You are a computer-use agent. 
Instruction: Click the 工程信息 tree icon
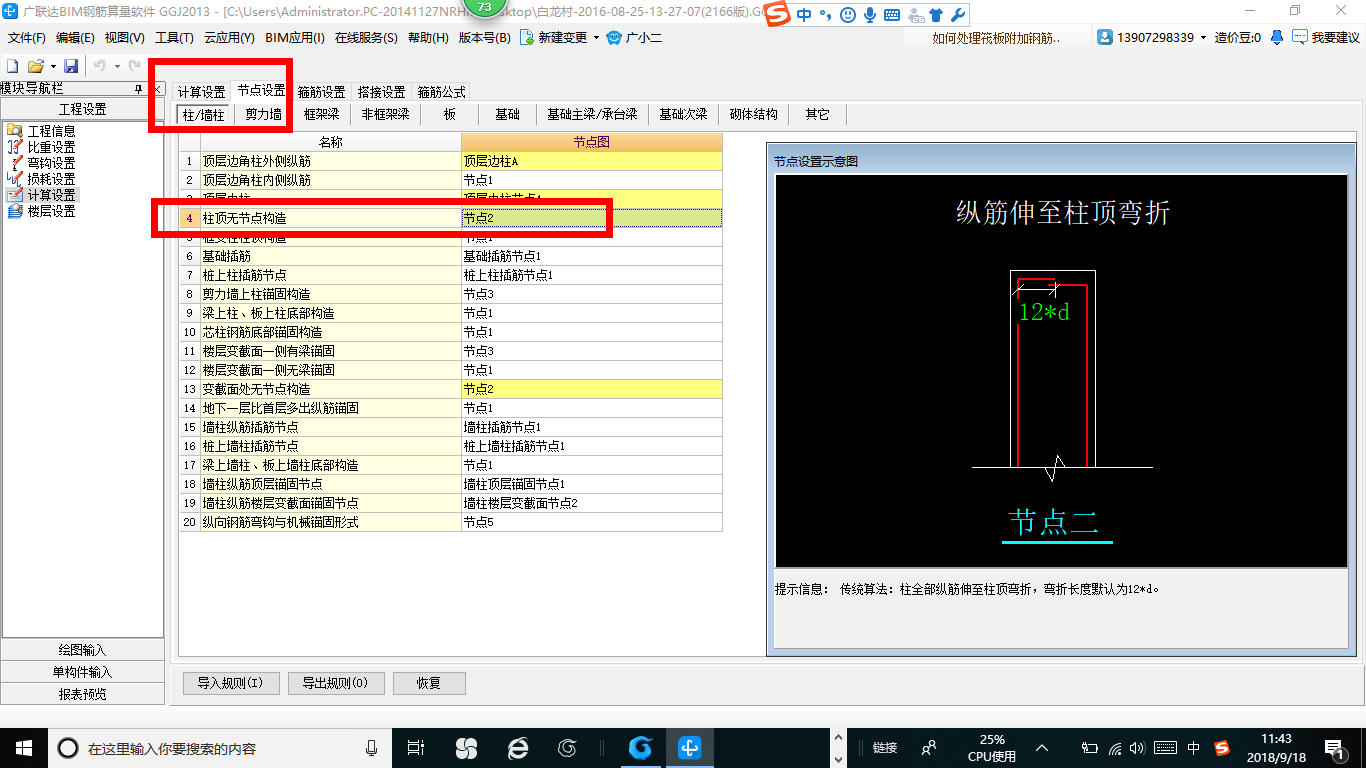tap(14, 131)
